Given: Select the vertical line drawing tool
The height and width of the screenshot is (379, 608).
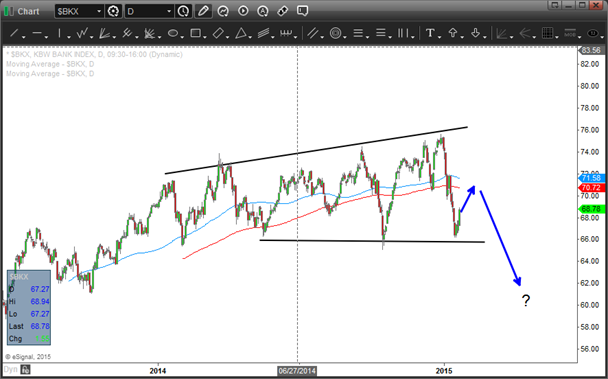Looking at the screenshot, I should (59, 33).
